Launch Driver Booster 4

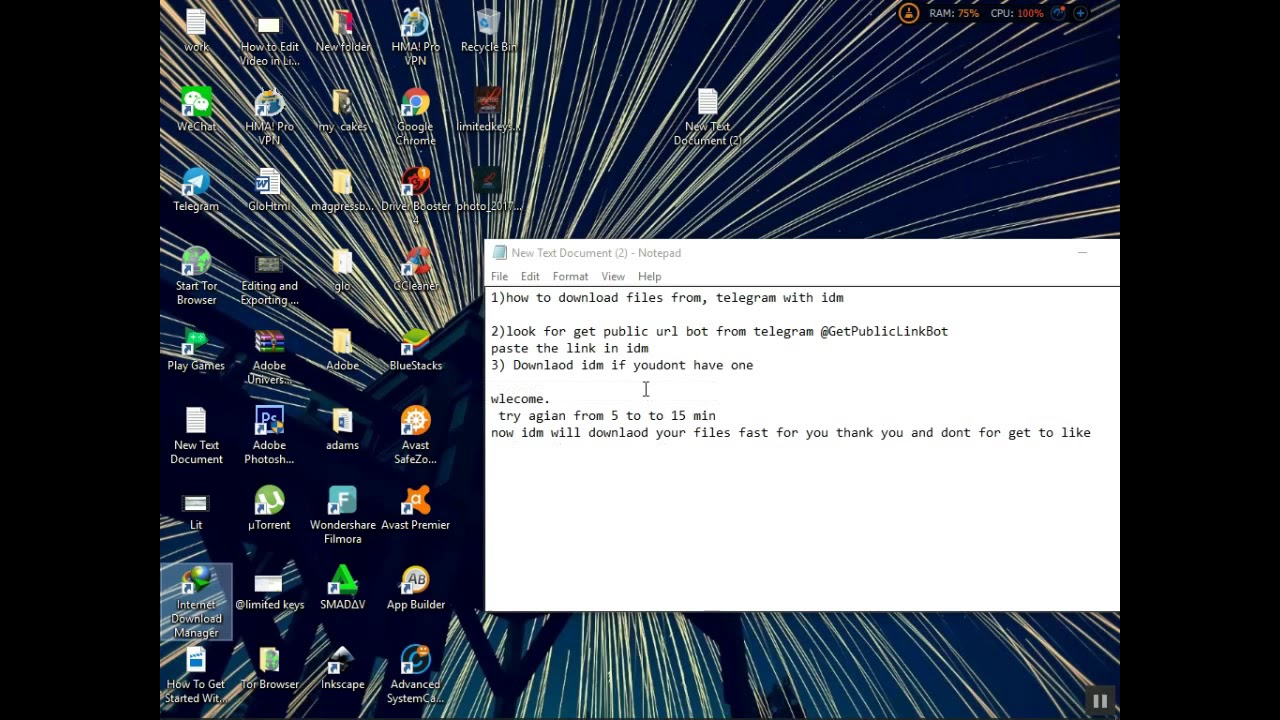click(x=415, y=197)
